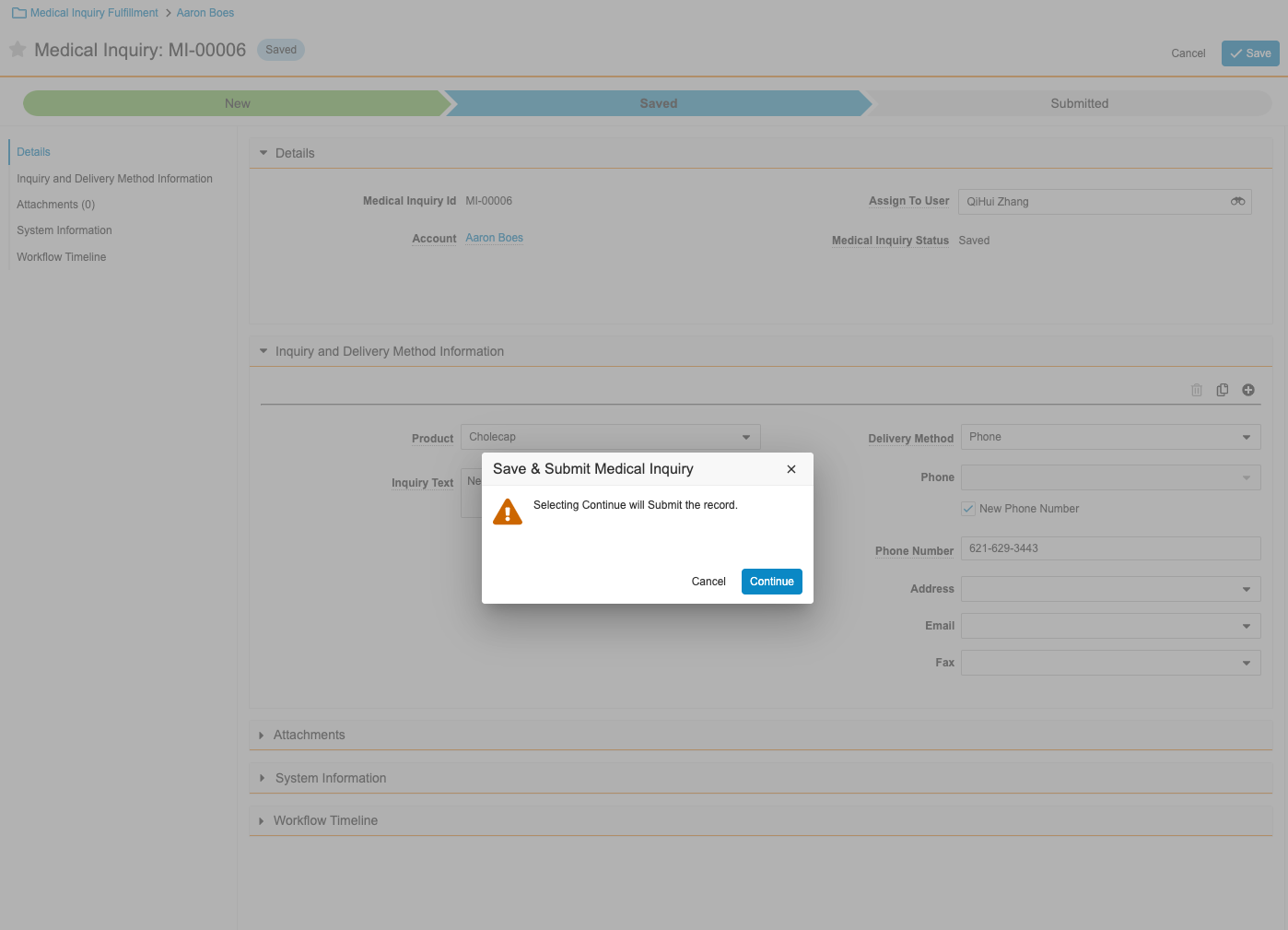The width and height of the screenshot is (1288, 930).
Task: Open the Delivery Method dropdown
Action: point(1110,437)
